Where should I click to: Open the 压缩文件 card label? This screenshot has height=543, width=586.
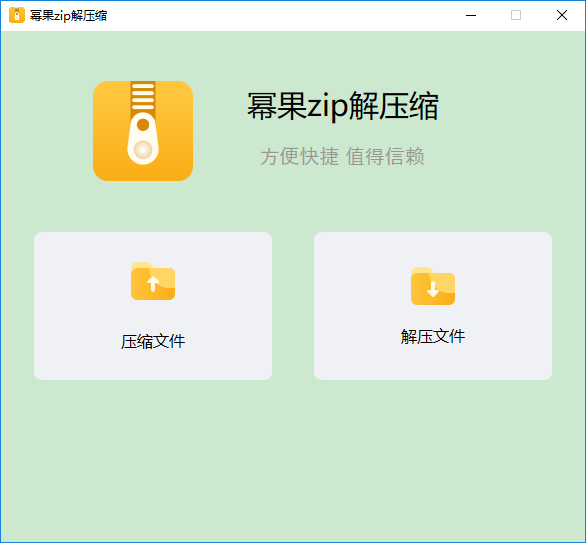pyautogui.click(x=153, y=341)
